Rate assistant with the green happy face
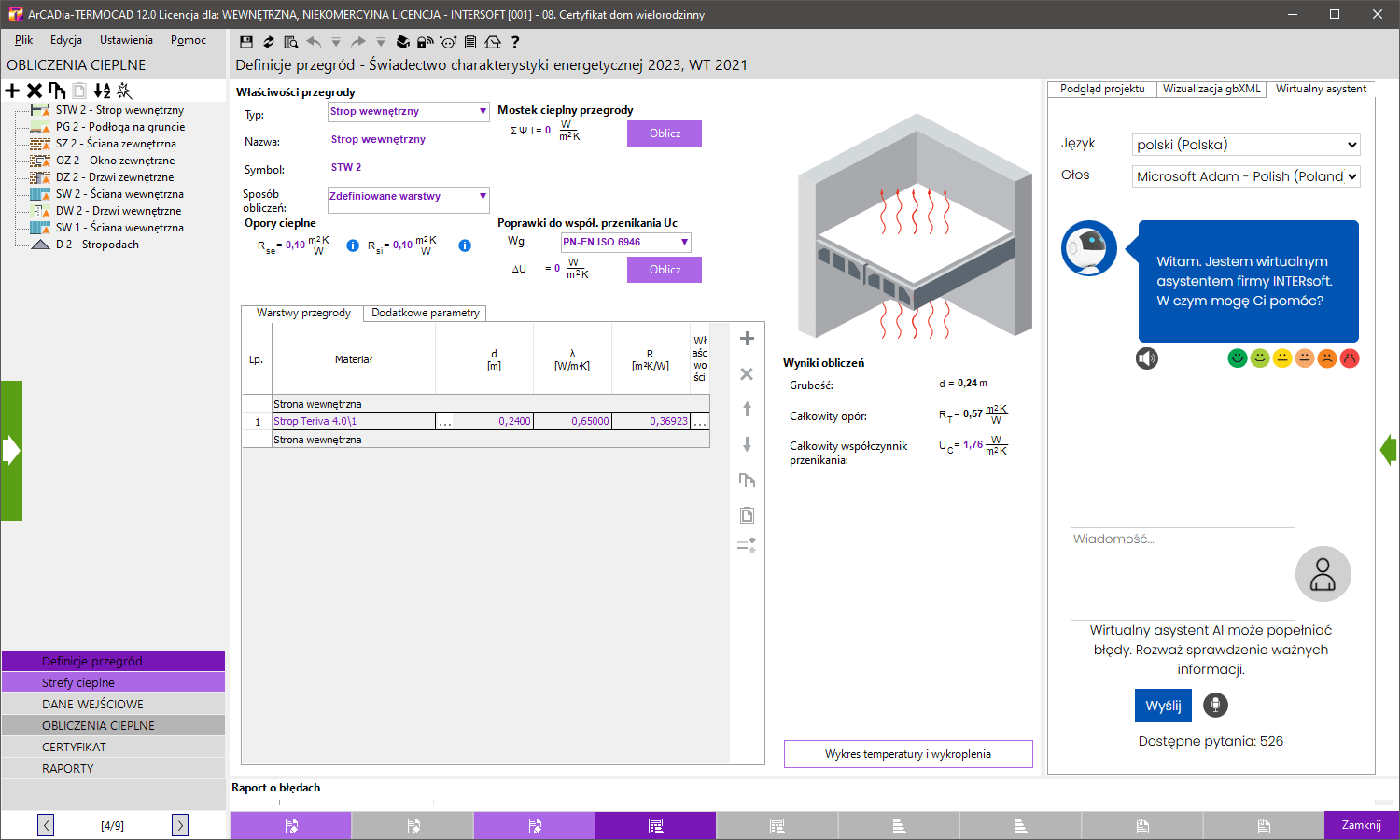This screenshot has width=1400, height=840. 1237,357
